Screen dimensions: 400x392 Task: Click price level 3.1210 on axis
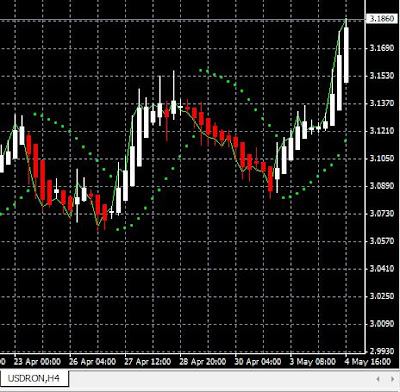(382, 131)
